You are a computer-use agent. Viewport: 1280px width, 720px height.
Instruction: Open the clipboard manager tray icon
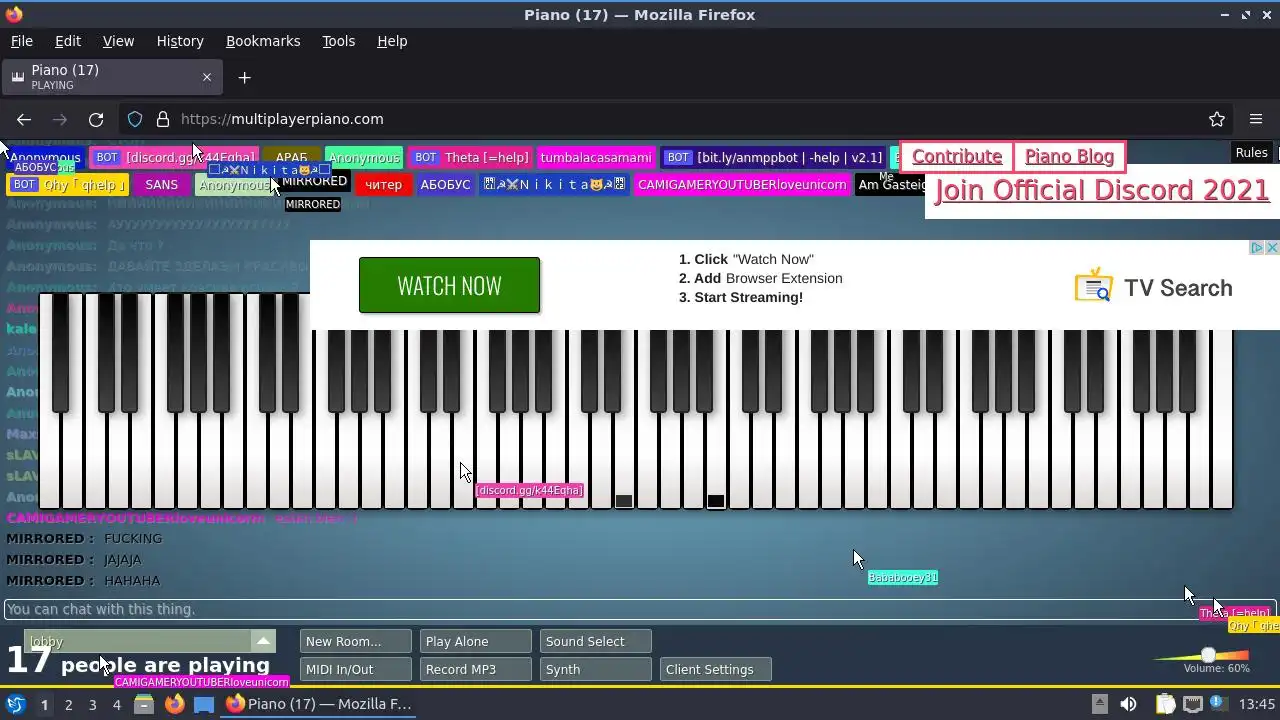point(1165,704)
